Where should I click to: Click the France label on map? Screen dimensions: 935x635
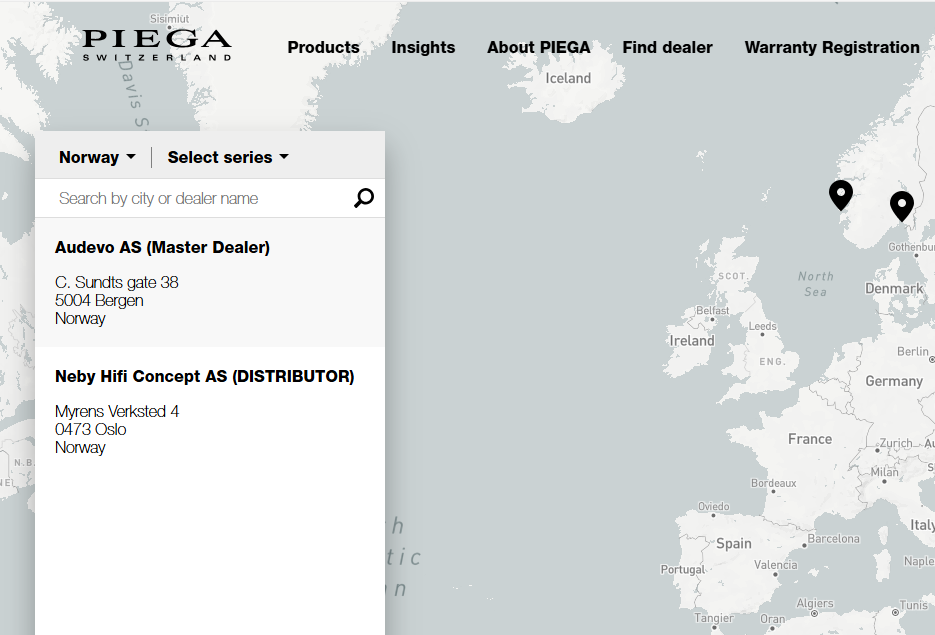pyautogui.click(x=809, y=438)
